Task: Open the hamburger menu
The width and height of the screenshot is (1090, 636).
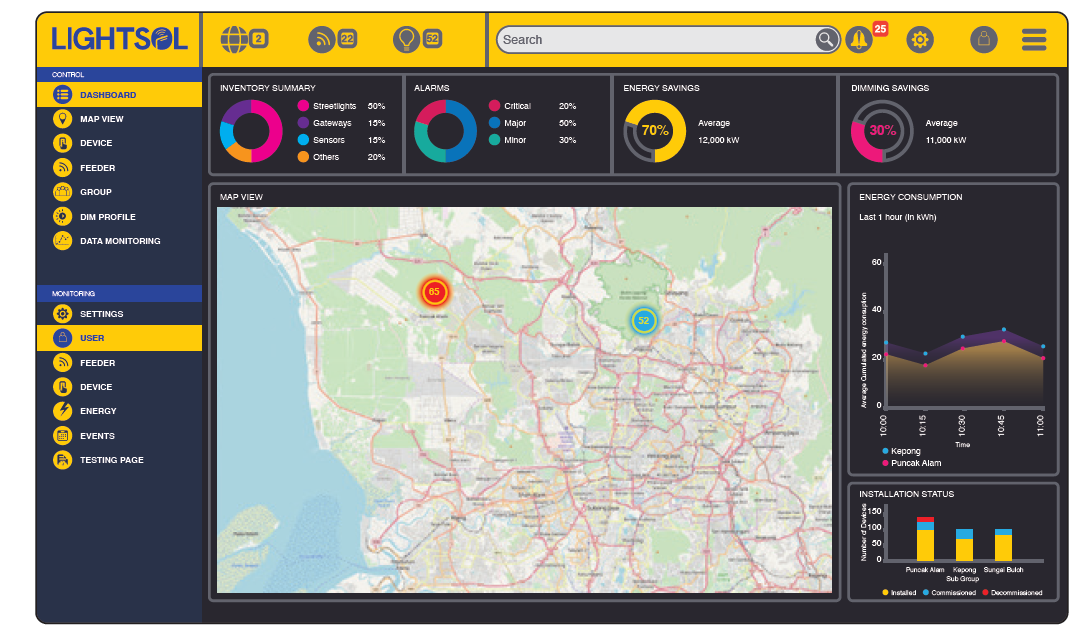Action: pyautogui.click(x=1034, y=40)
